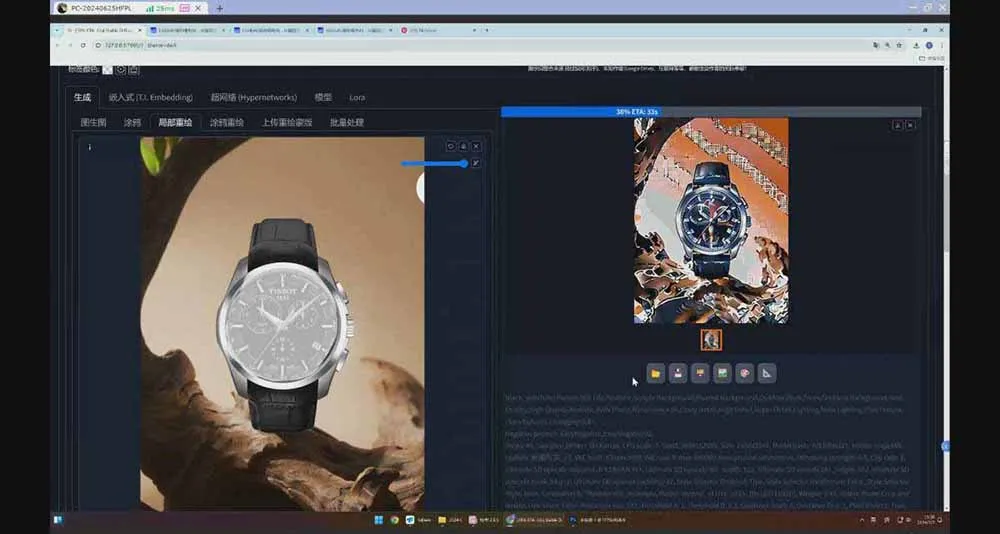Open the 涂鸦重绘 tab
The image size is (1000, 534).
pos(227,122)
